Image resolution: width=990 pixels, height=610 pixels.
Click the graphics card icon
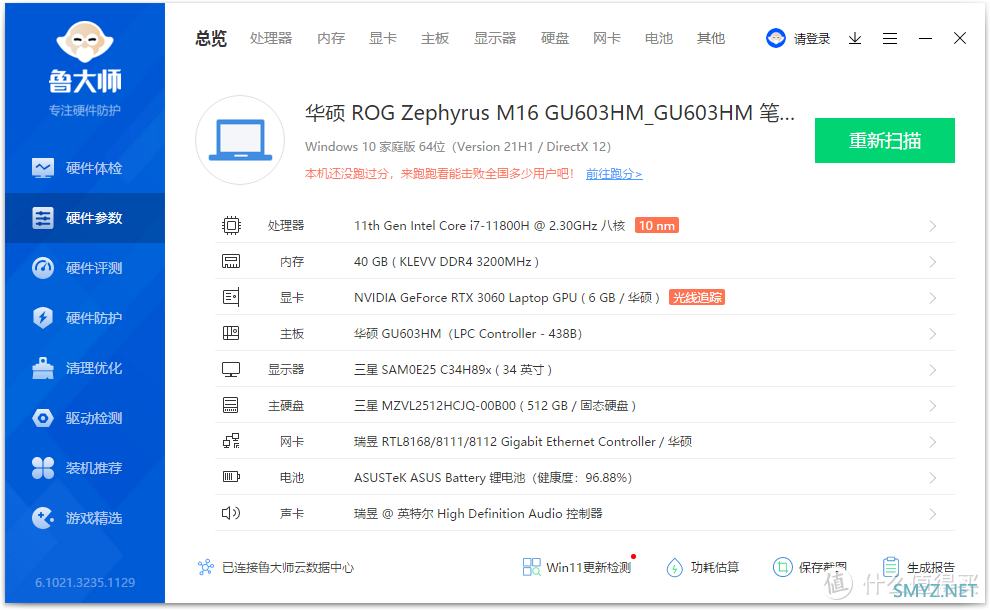(x=231, y=297)
